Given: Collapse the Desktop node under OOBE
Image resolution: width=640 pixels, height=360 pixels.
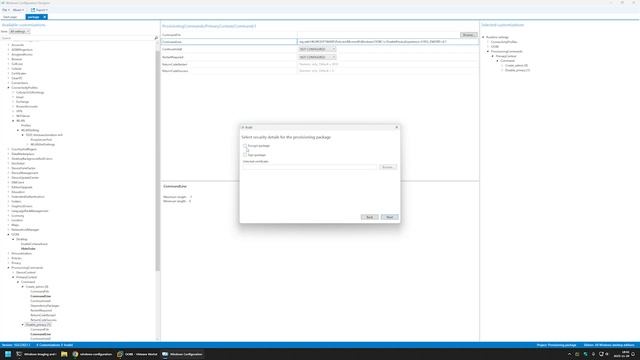Looking at the screenshot, I should [x=13, y=239].
